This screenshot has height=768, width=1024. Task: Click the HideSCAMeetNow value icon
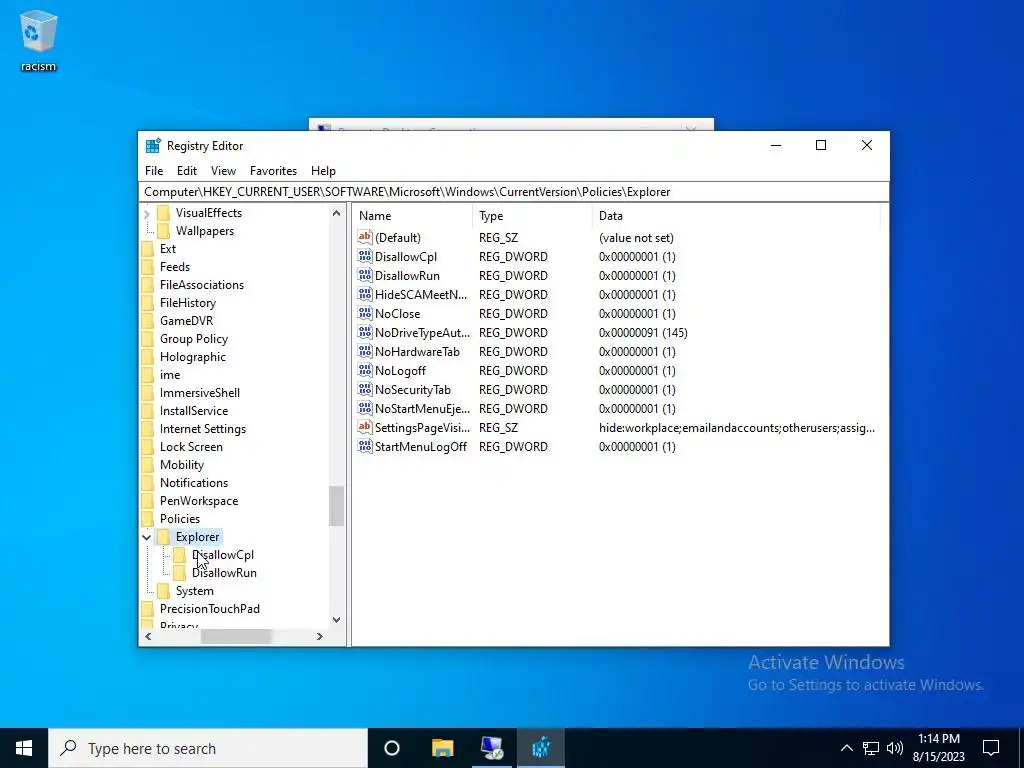pyautogui.click(x=365, y=295)
